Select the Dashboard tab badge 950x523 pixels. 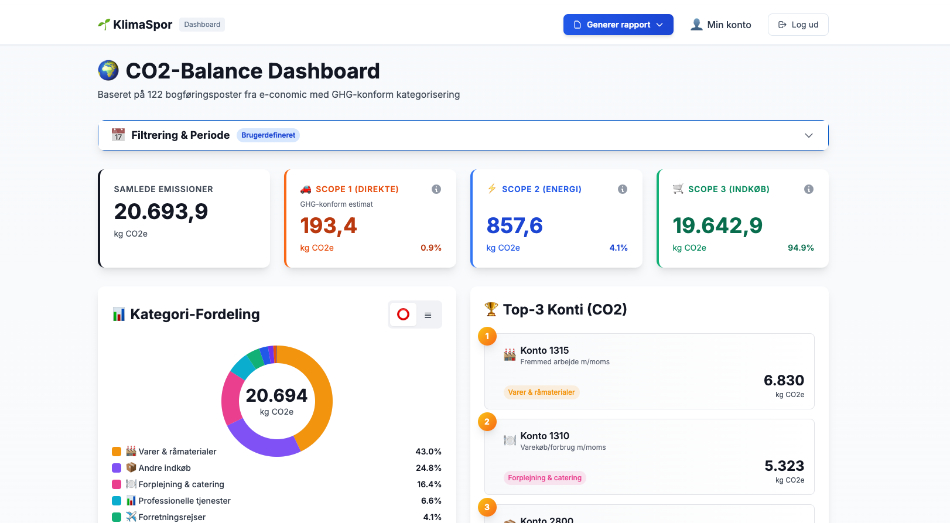click(202, 24)
